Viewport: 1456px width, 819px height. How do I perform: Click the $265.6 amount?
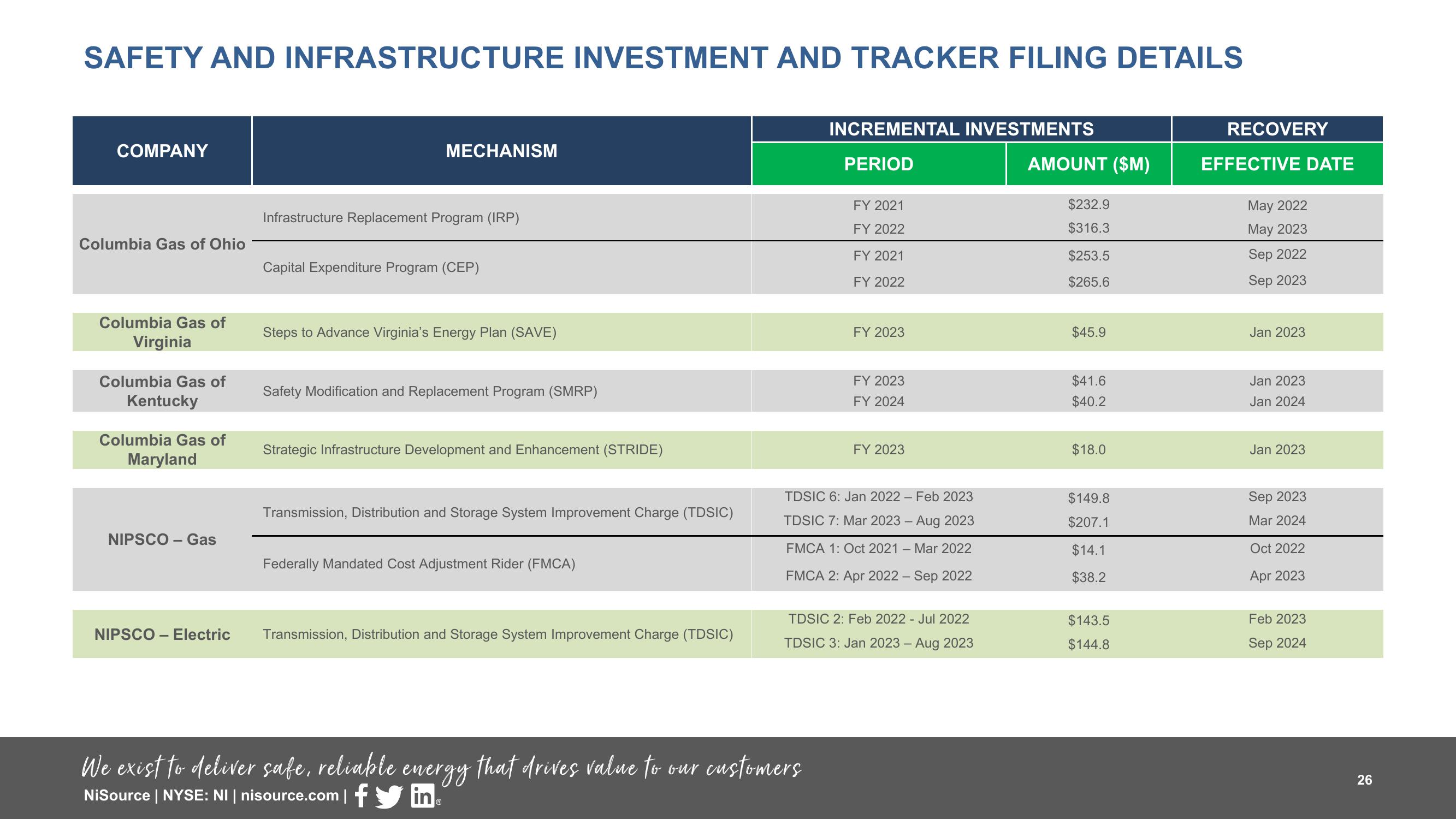[x=1088, y=282]
